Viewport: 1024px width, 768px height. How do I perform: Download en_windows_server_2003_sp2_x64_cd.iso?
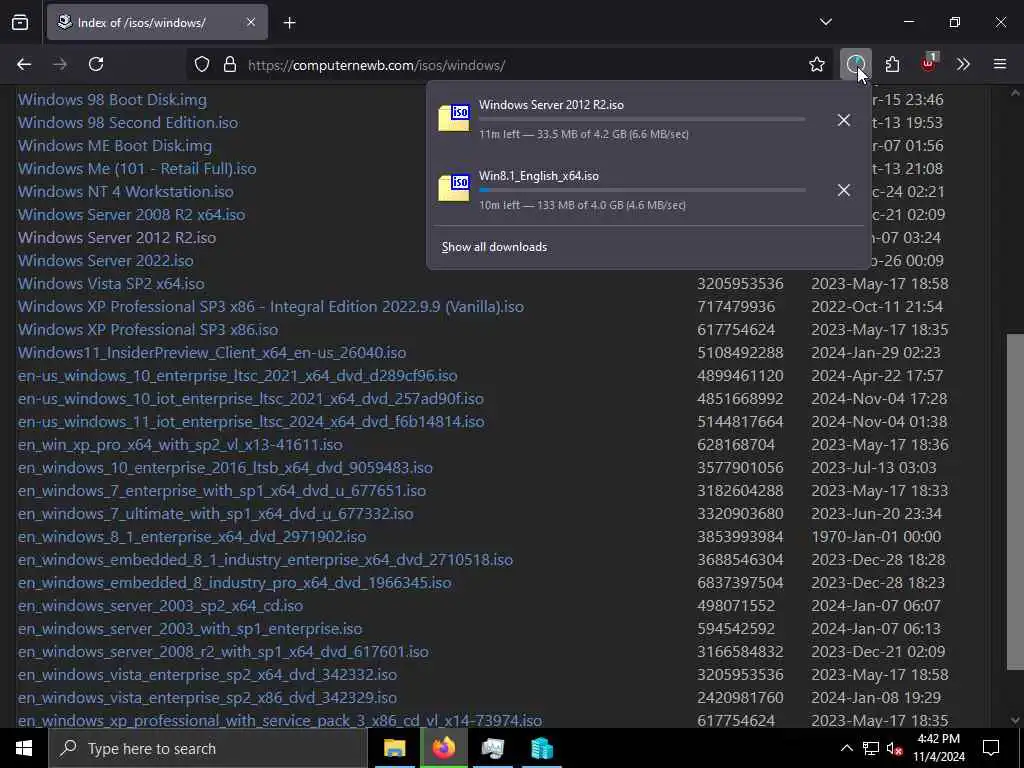(x=161, y=605)
